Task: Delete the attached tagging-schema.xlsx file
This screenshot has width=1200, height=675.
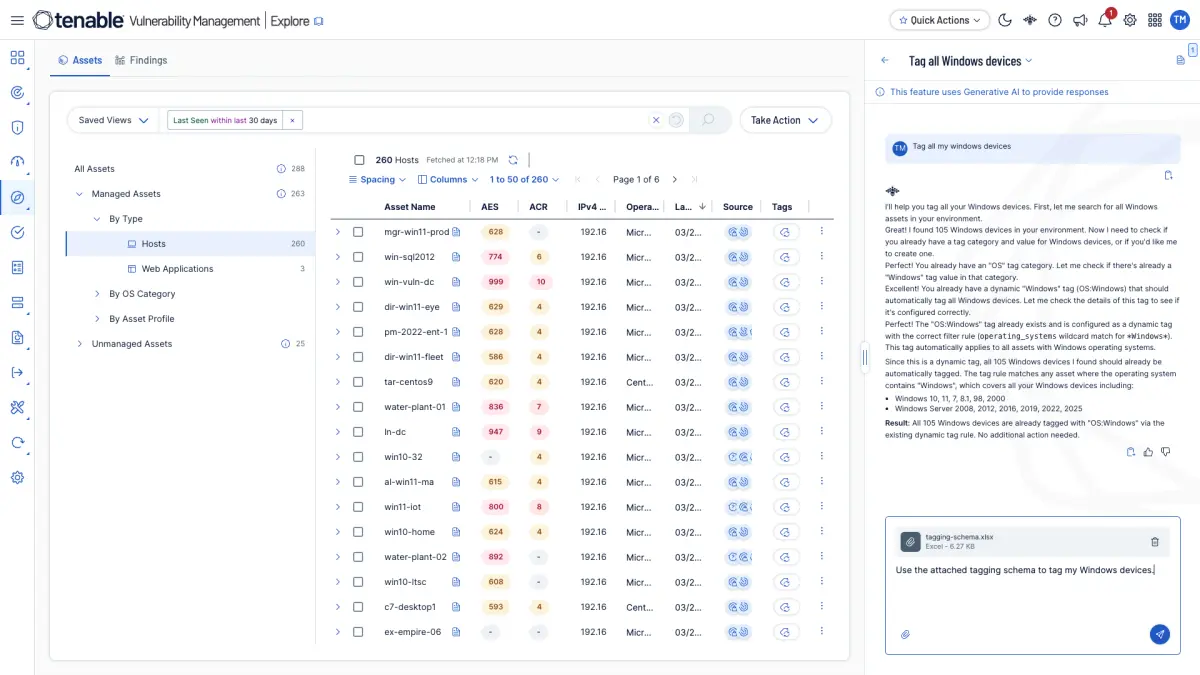Action: (x=1155, y=542)
